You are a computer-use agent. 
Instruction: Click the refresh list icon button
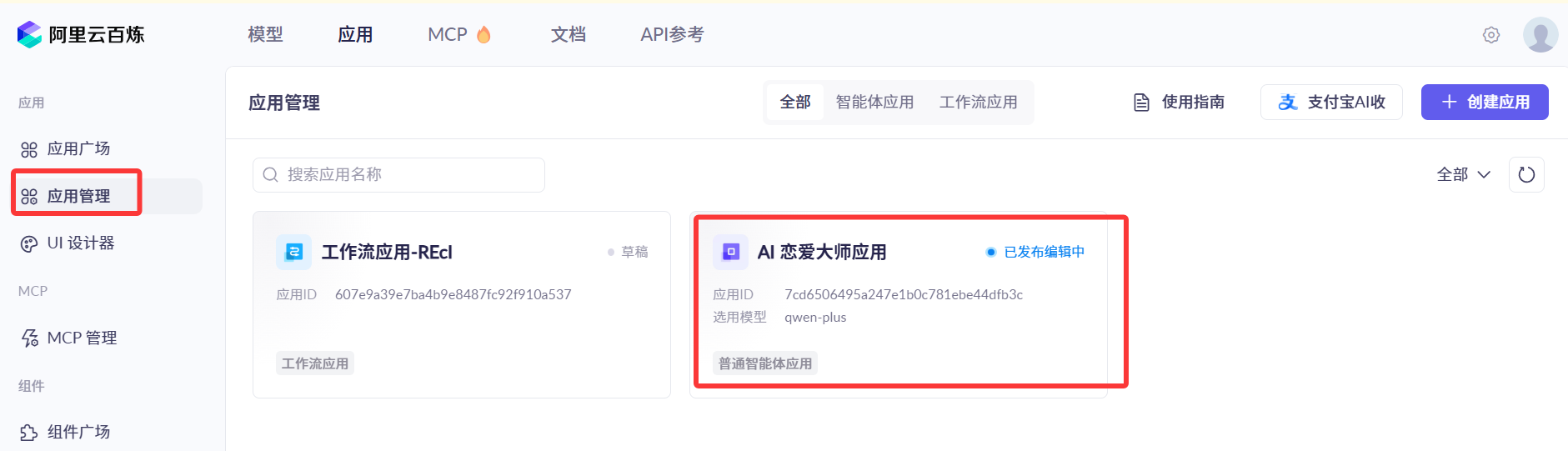coord(1526,174)
